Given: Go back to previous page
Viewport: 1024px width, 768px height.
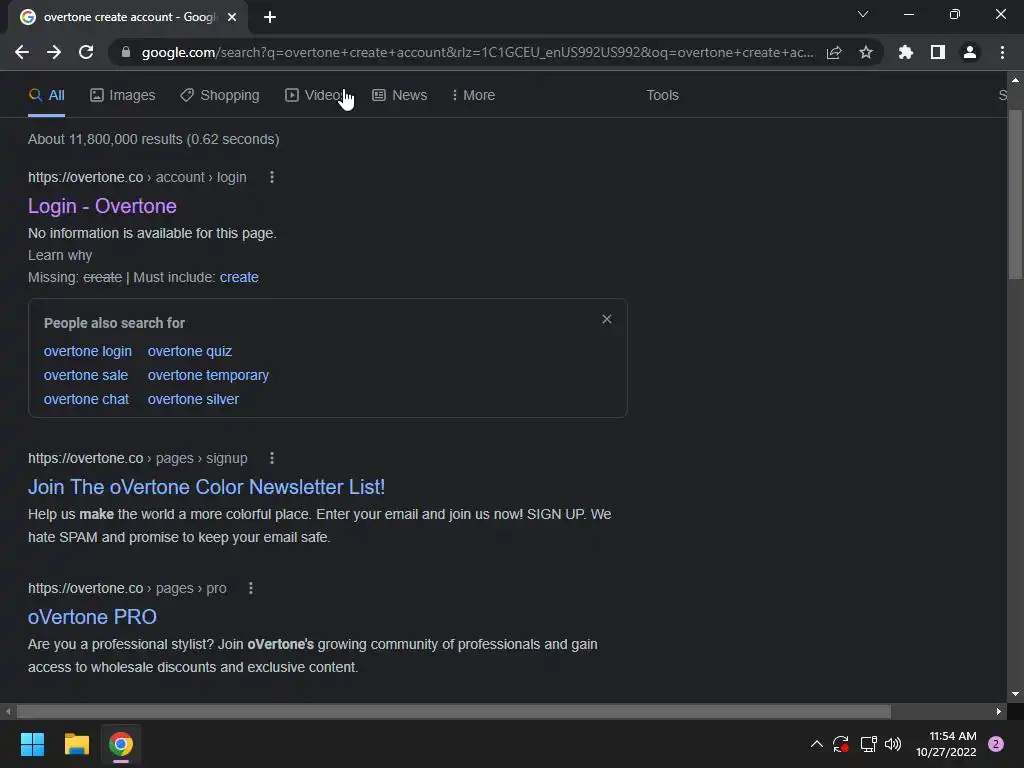Looking at the screenshot, I should pyautogui.click(x=22, y=52).
